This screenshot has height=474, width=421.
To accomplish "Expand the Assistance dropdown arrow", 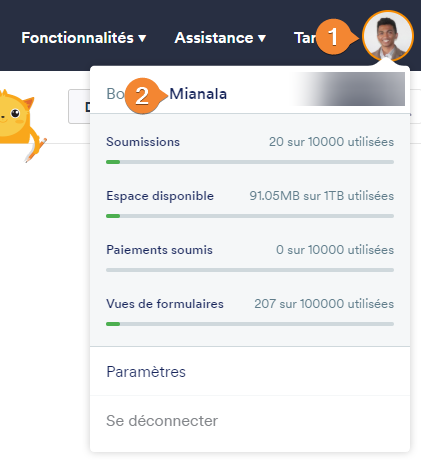I will [262, 38].
